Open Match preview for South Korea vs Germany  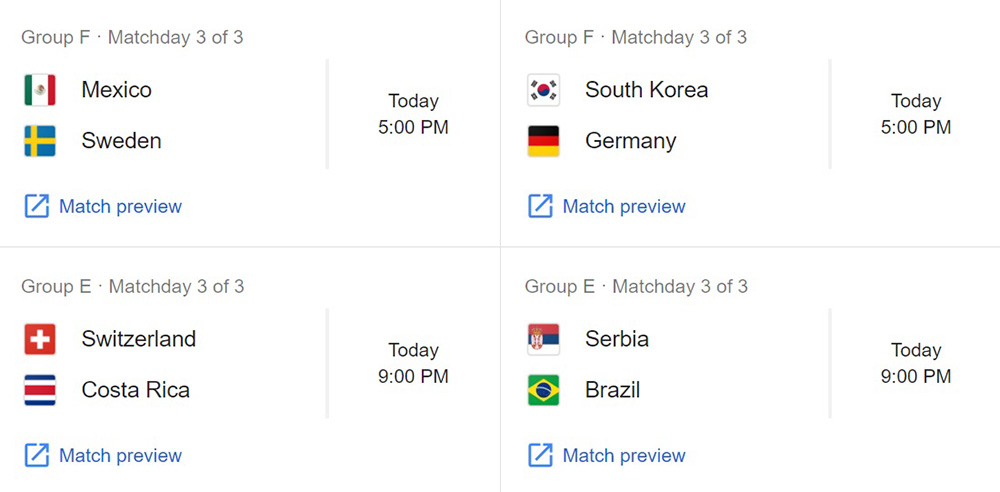click(624, 207)
